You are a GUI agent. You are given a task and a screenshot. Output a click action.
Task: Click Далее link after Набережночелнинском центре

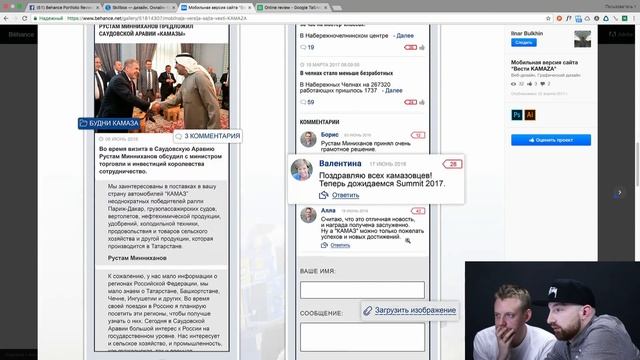point(405,36)
